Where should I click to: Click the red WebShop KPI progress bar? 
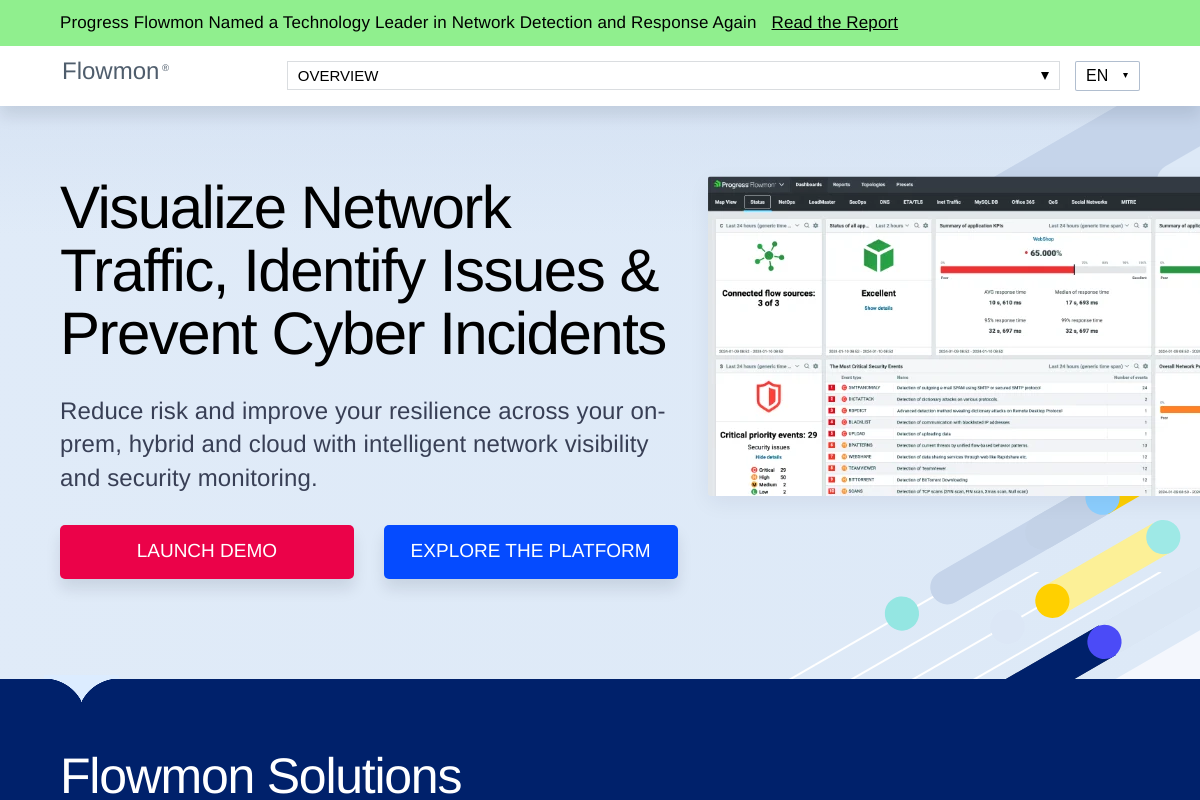1006,269
